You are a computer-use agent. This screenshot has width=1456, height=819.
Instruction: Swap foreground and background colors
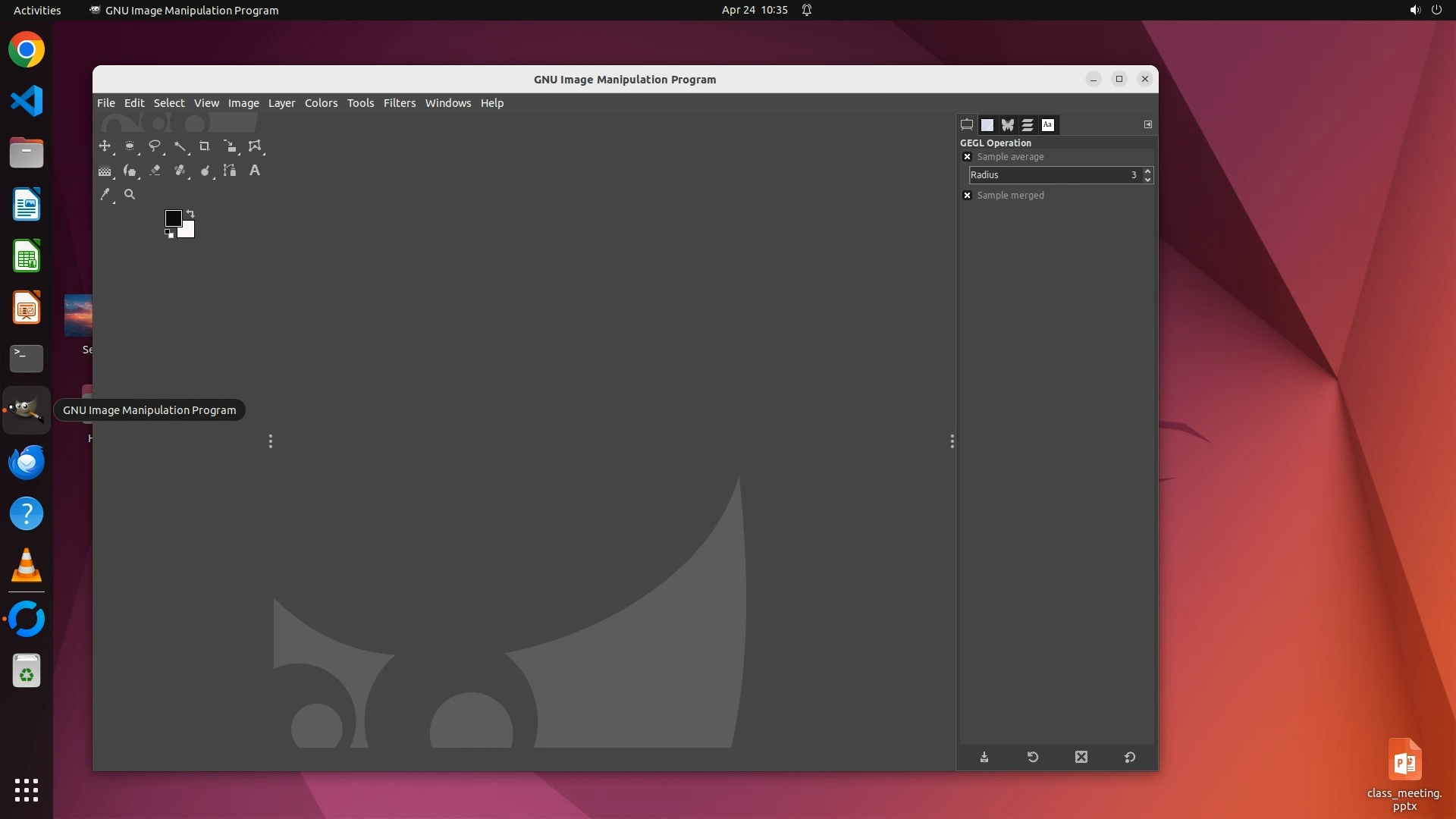[x=190, y=214]
